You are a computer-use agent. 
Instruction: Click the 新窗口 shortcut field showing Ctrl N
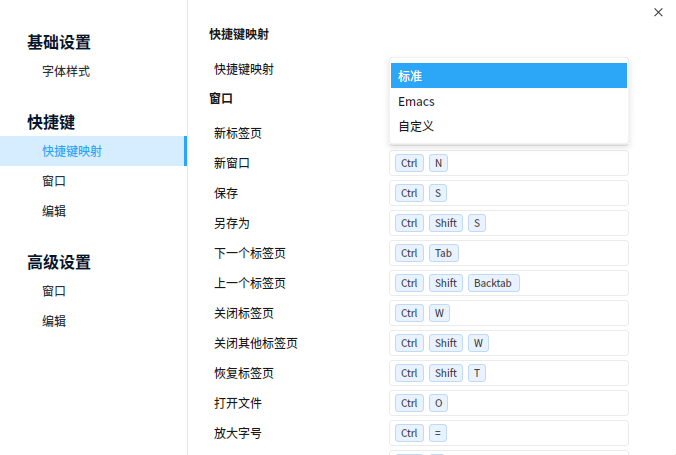[x=509, y=163]
